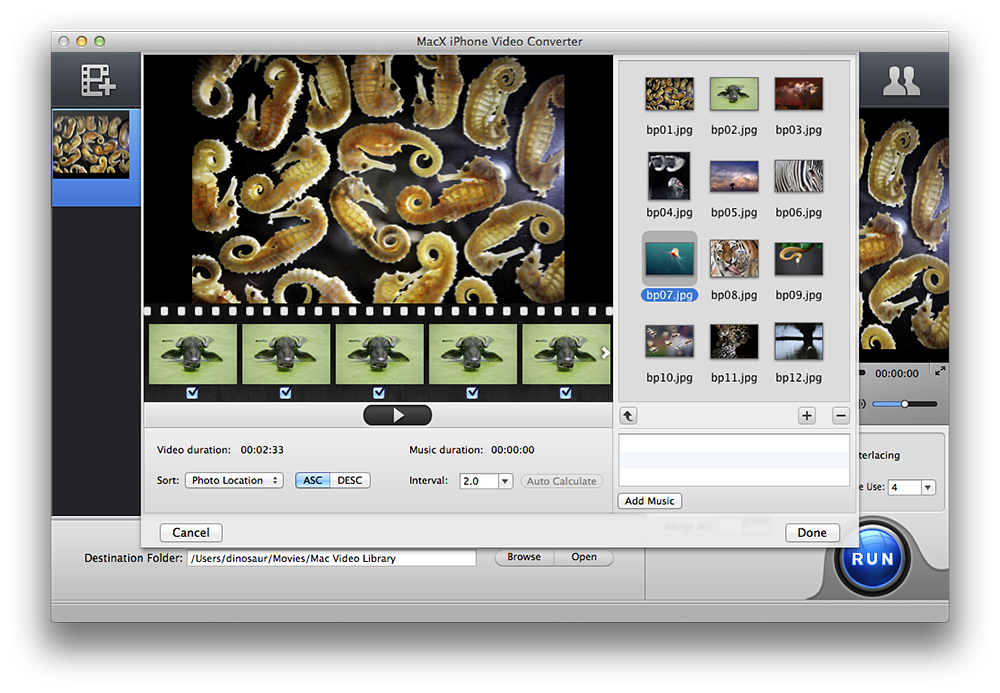Uncheck the first filmstrip frame checkbox

(x=192, y=393)
